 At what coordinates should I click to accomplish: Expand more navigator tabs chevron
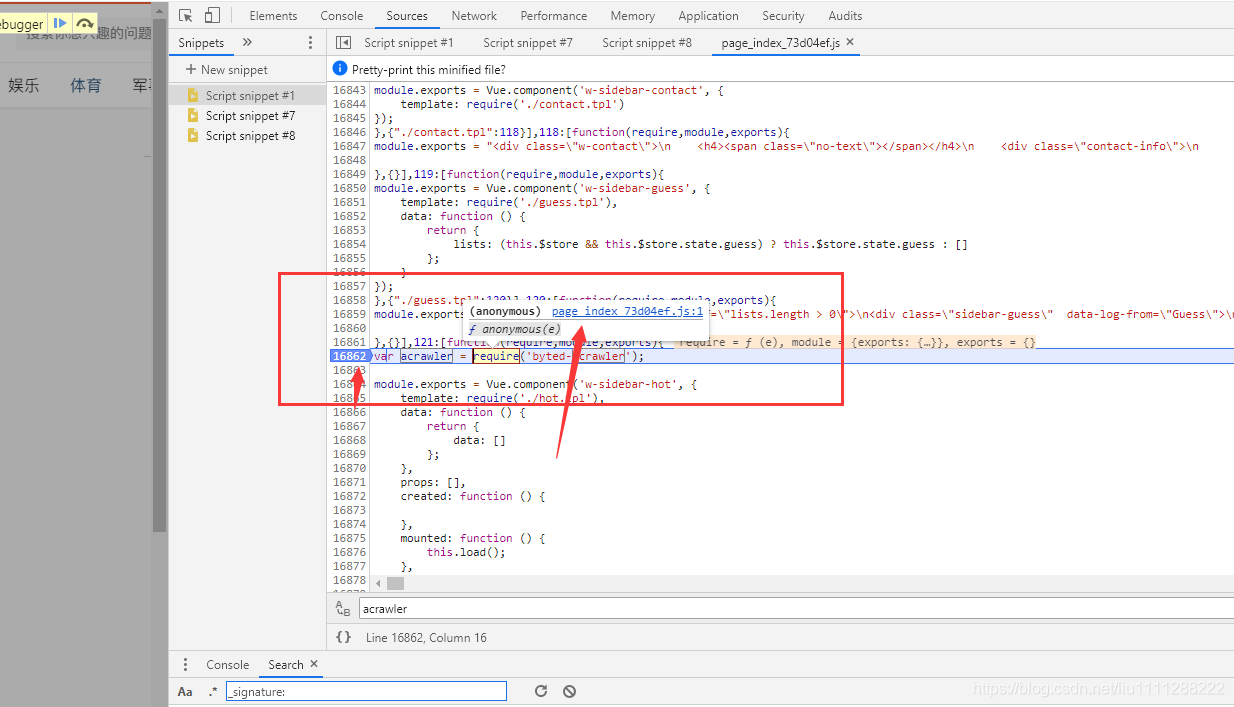[x=247, y=43]
